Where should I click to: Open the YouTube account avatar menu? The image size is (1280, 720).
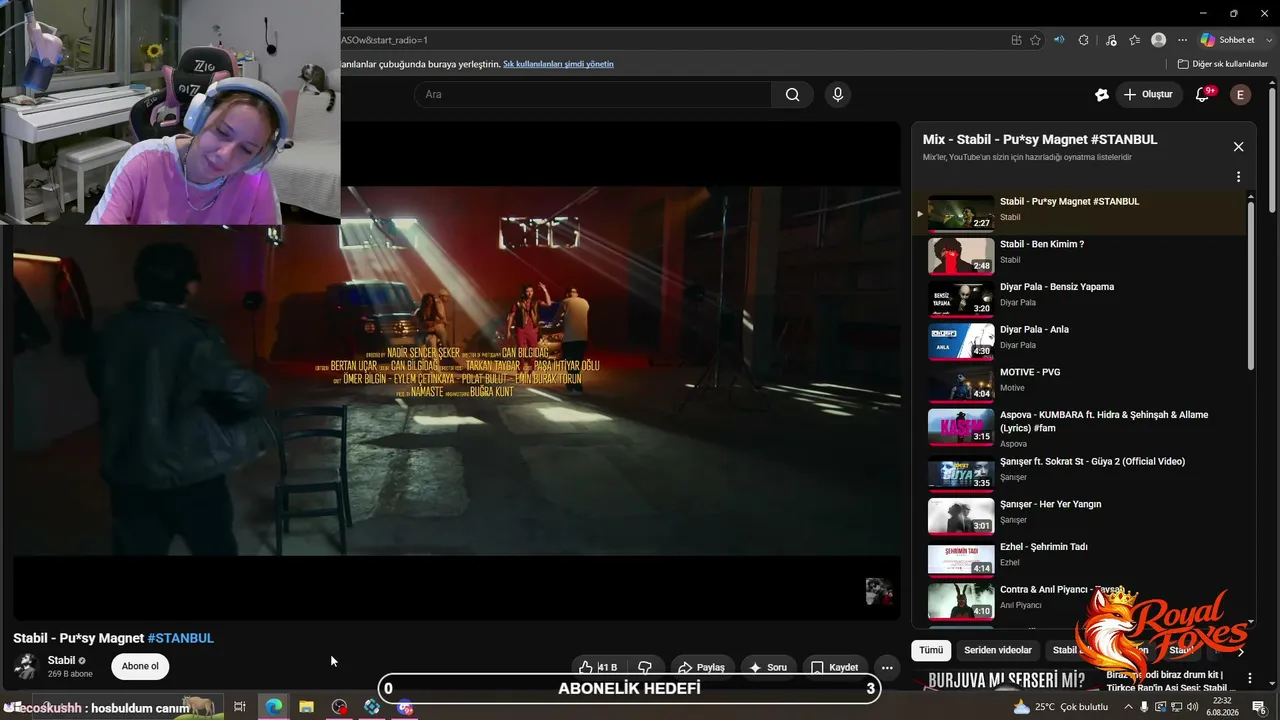pyautogui.click(x=1240, y=95)
